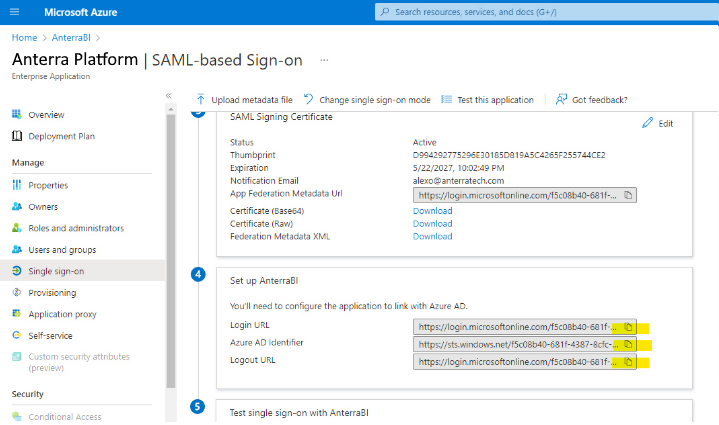
Task: Go to Home breadcrumb
Action: pyautogui.click(x=24, y=38)
